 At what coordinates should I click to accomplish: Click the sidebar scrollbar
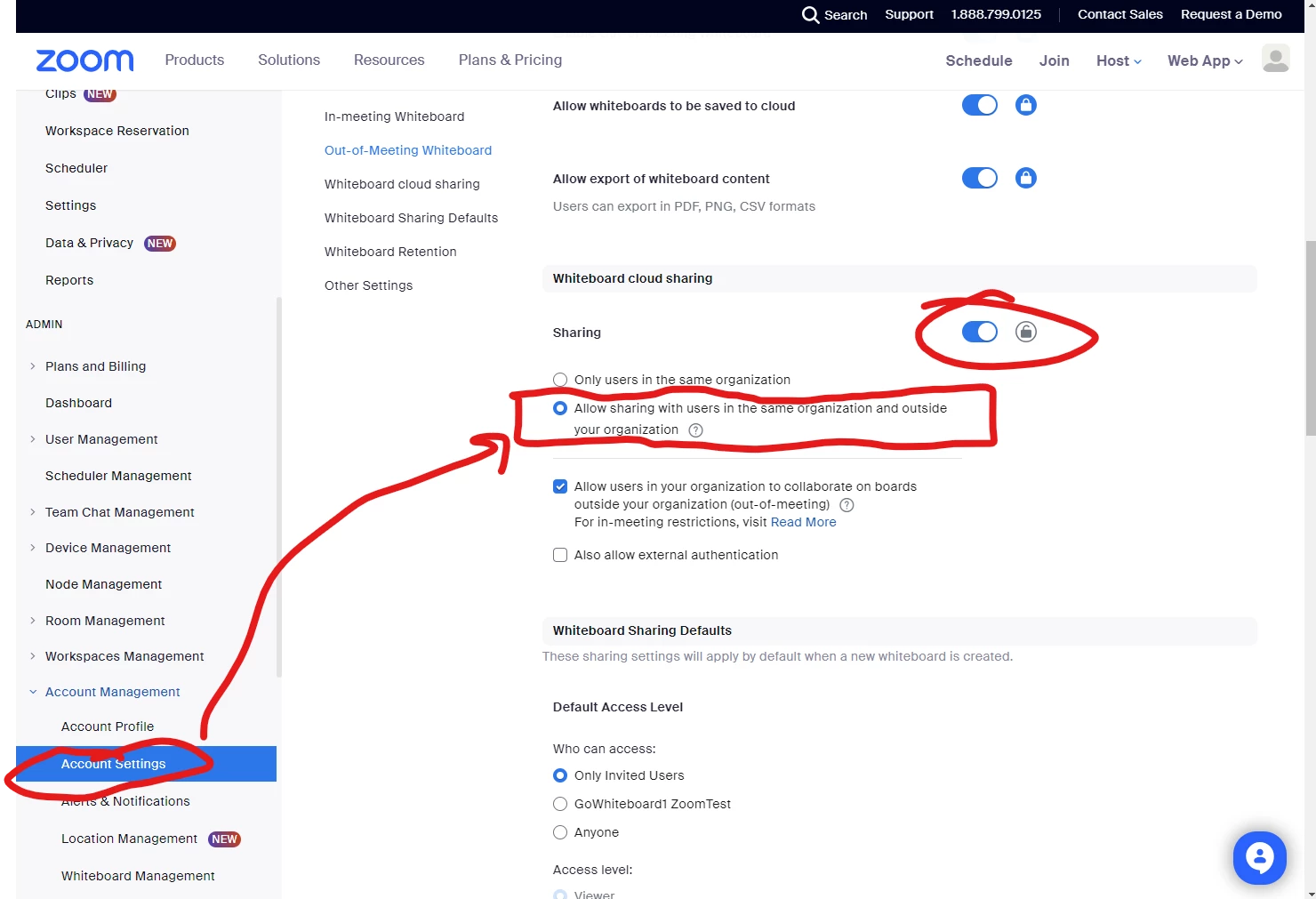(x=279, y=487)
